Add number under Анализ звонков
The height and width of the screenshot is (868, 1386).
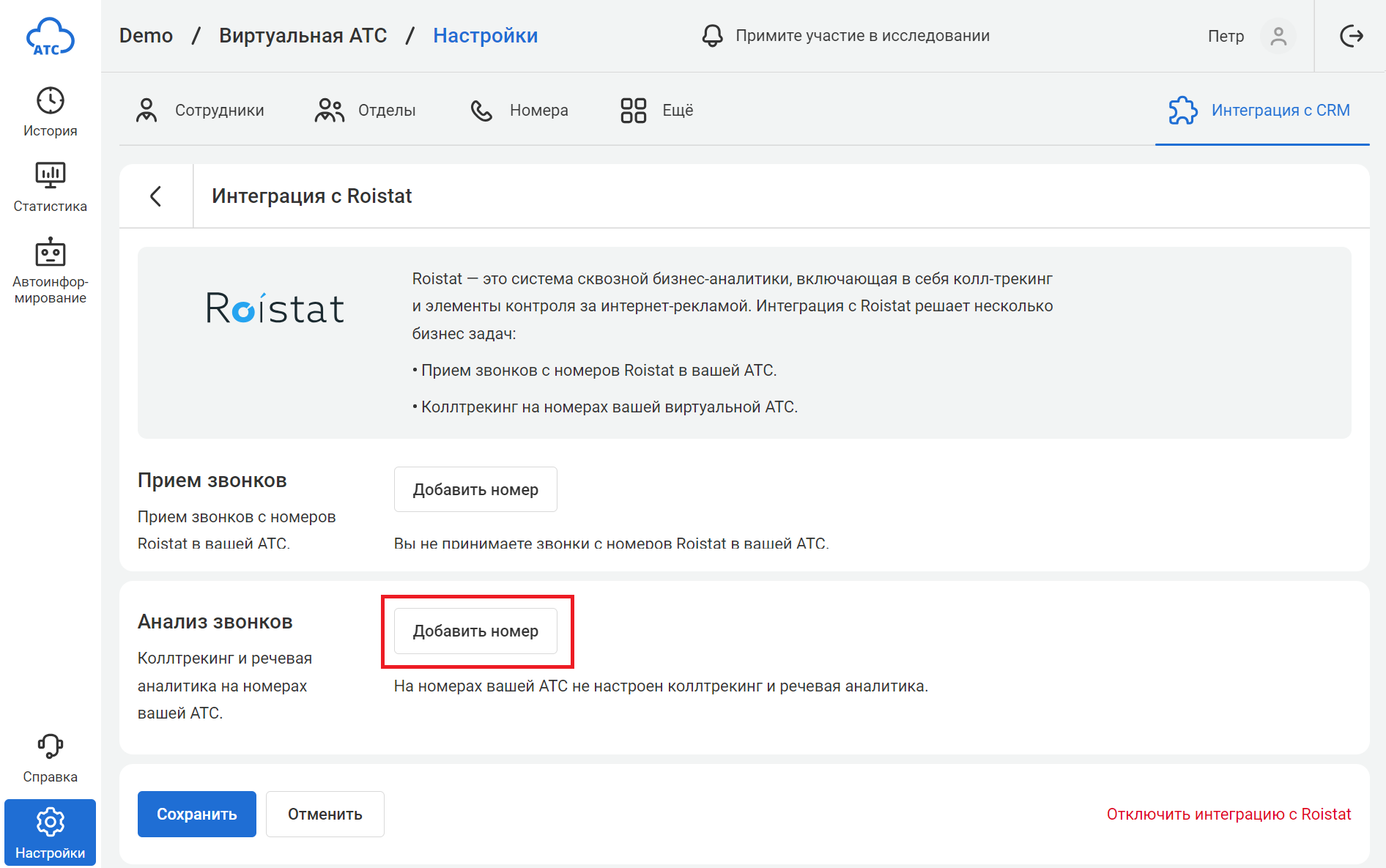(475, 631)
